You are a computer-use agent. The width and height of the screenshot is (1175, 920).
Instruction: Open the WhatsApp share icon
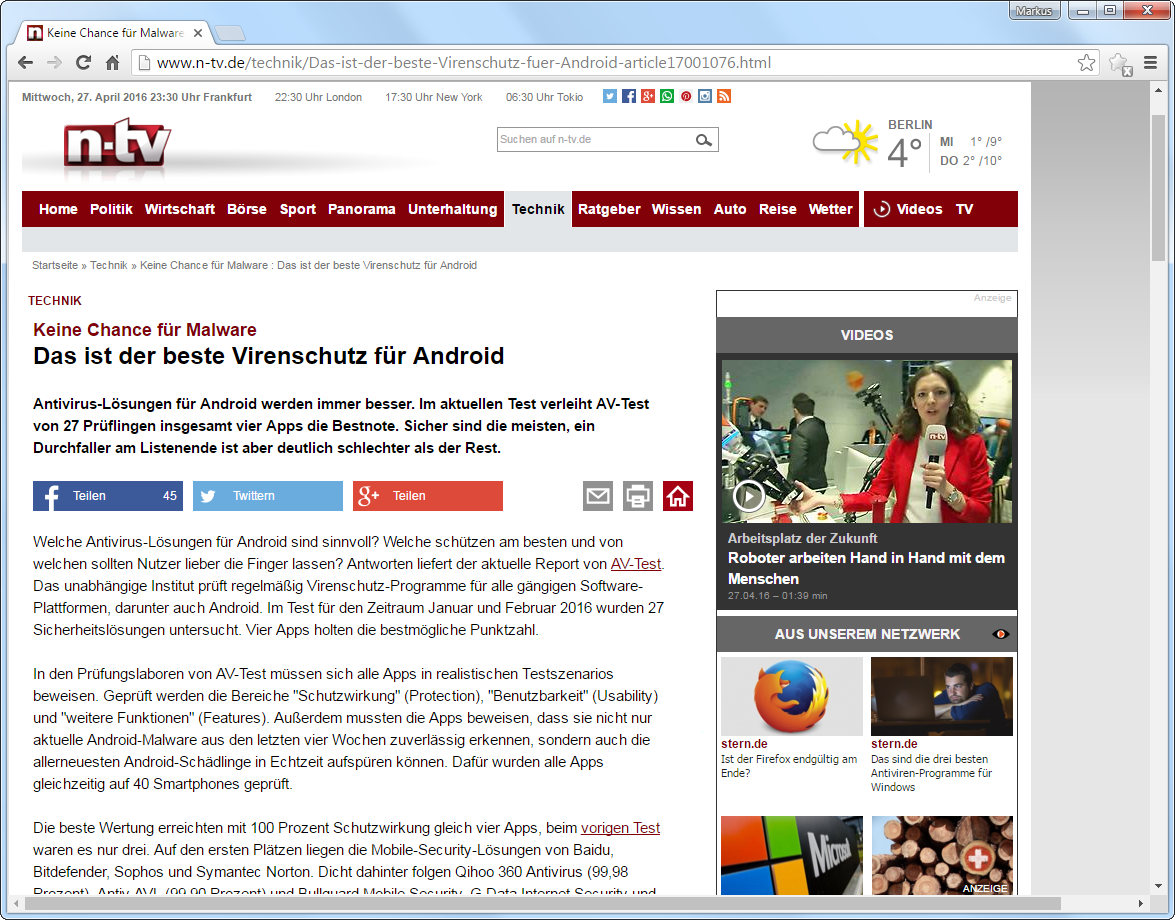(x=667, y=97)
